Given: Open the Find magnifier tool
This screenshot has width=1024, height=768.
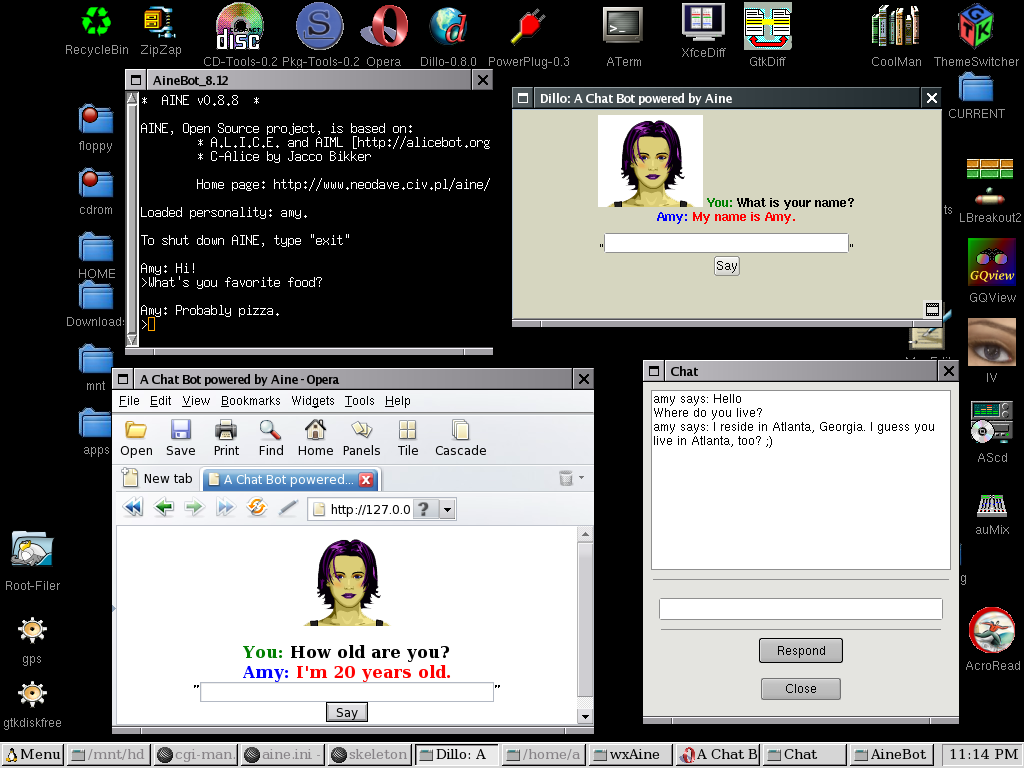Looking at the screenshot, I should [271, 437].
